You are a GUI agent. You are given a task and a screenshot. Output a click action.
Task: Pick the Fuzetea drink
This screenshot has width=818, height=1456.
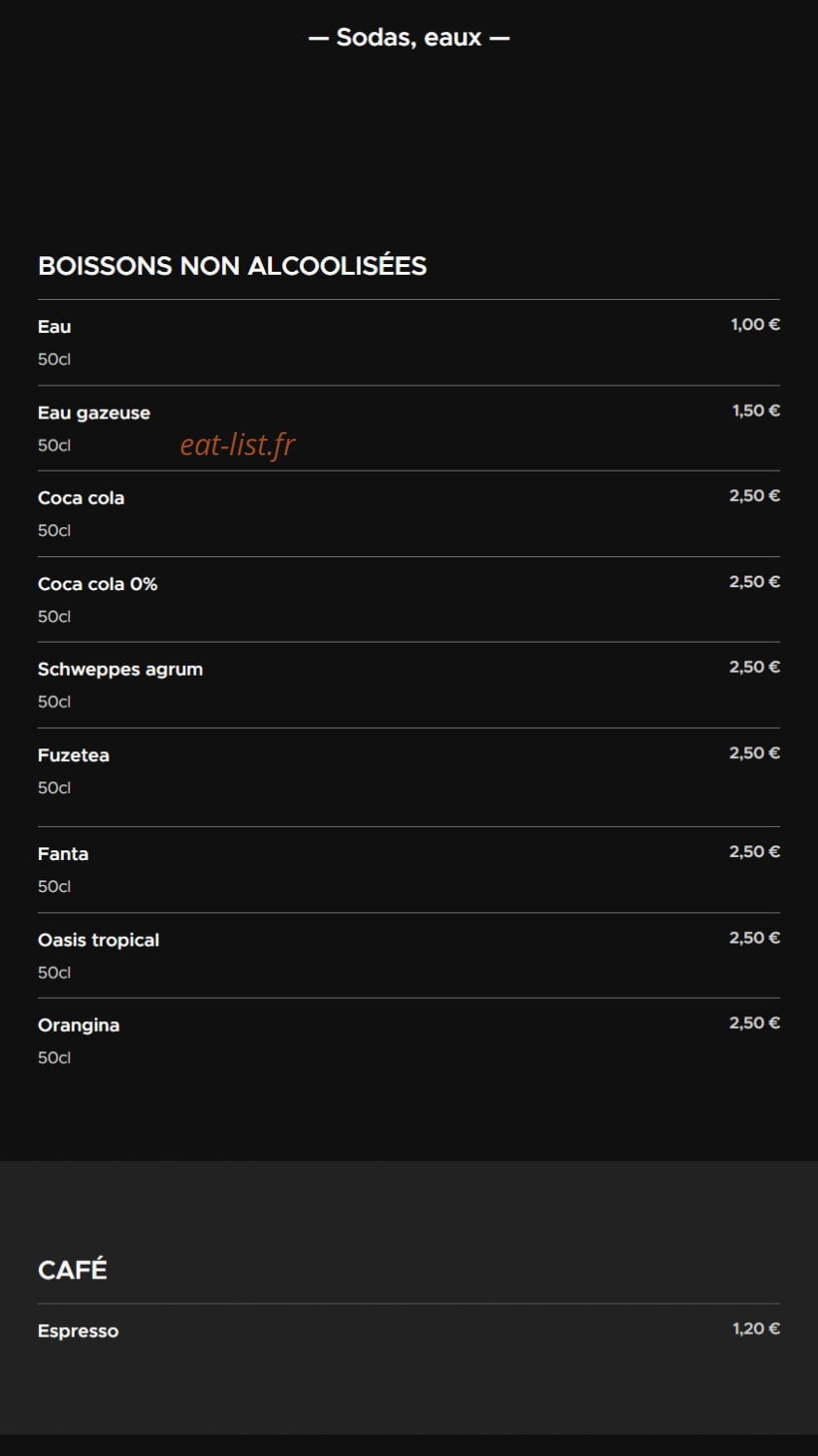click(x=409, y=777)
